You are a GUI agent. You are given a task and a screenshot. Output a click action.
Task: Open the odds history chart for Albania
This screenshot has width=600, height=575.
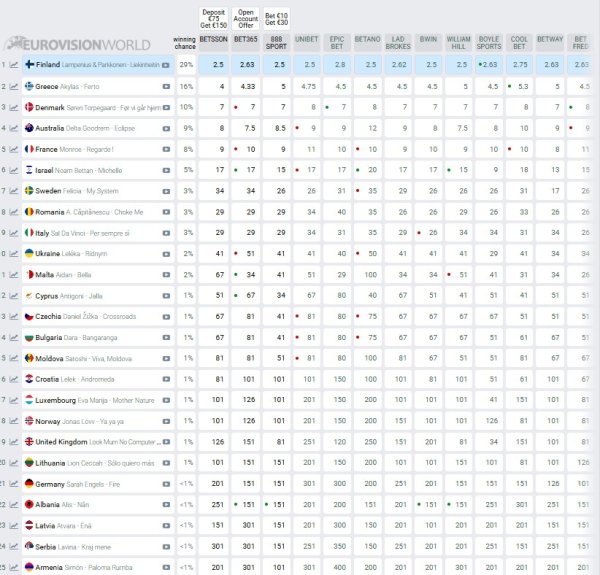point(14,505)
